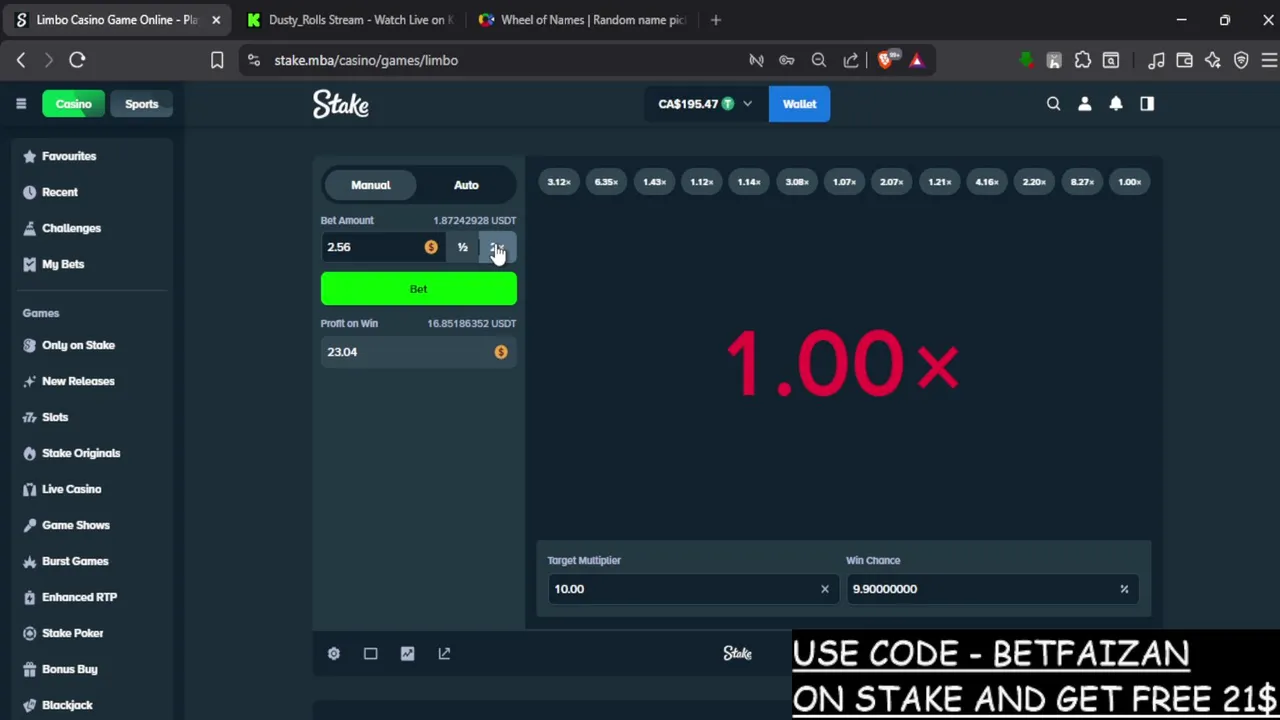Open browser extensions puzzle icon

point(1083,60)
